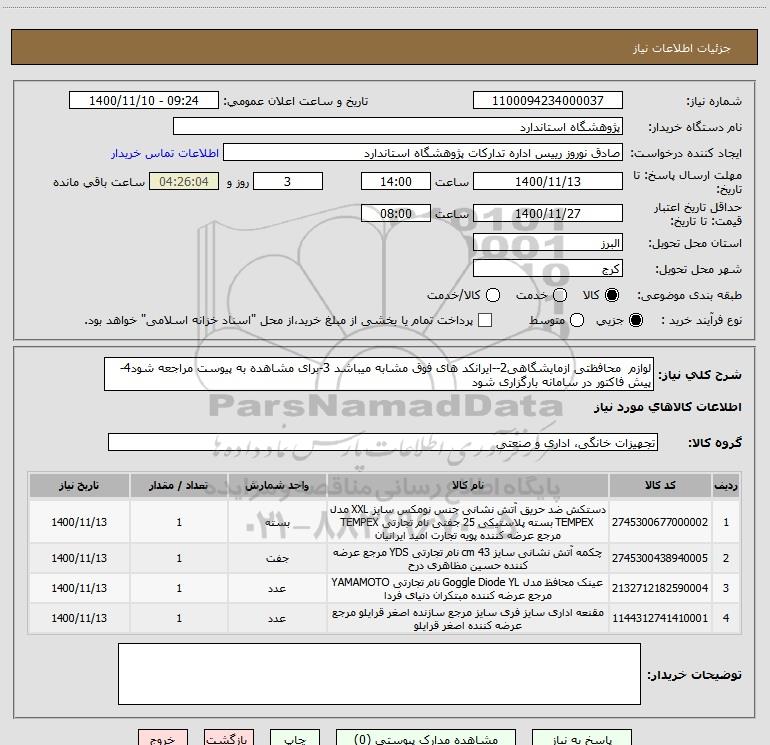Screen dimensions: 770x745
Task: Click the جفت unit cell in row 2
Action: [277, 558]
